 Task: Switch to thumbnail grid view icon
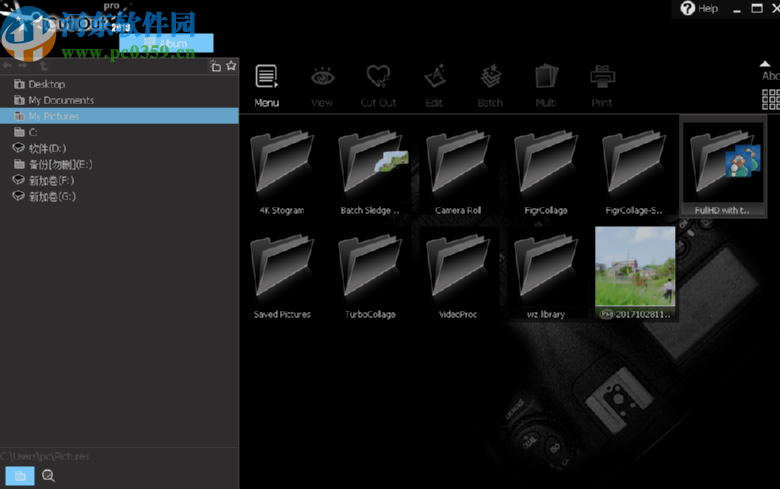click(771, 99)
